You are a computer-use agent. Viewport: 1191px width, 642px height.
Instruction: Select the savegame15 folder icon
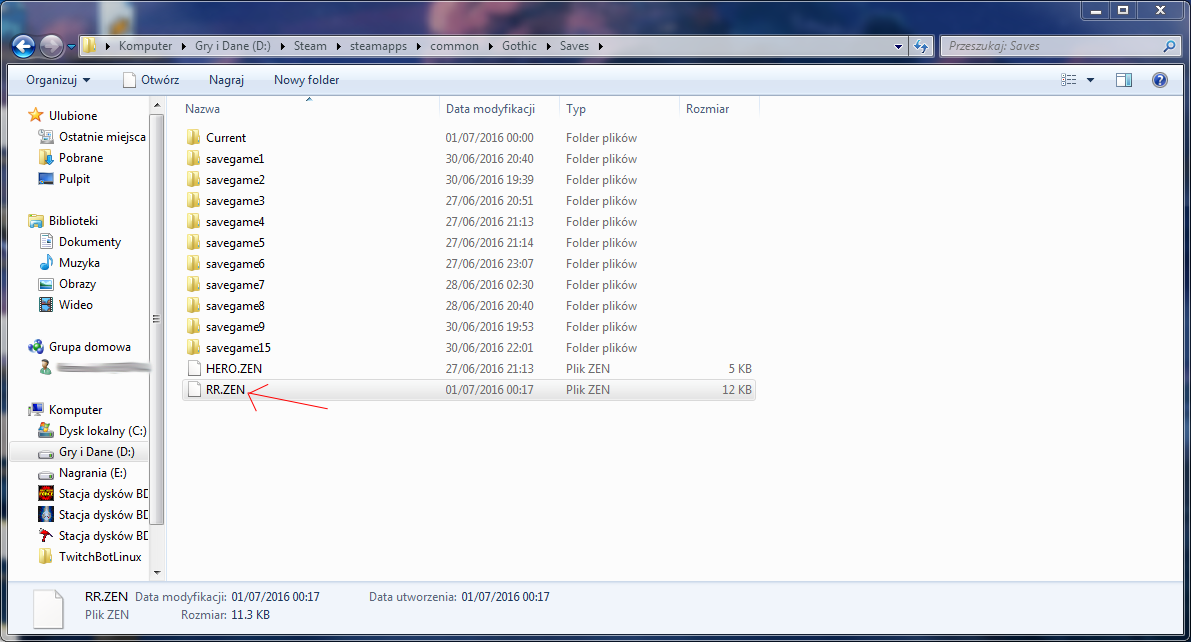194,348
